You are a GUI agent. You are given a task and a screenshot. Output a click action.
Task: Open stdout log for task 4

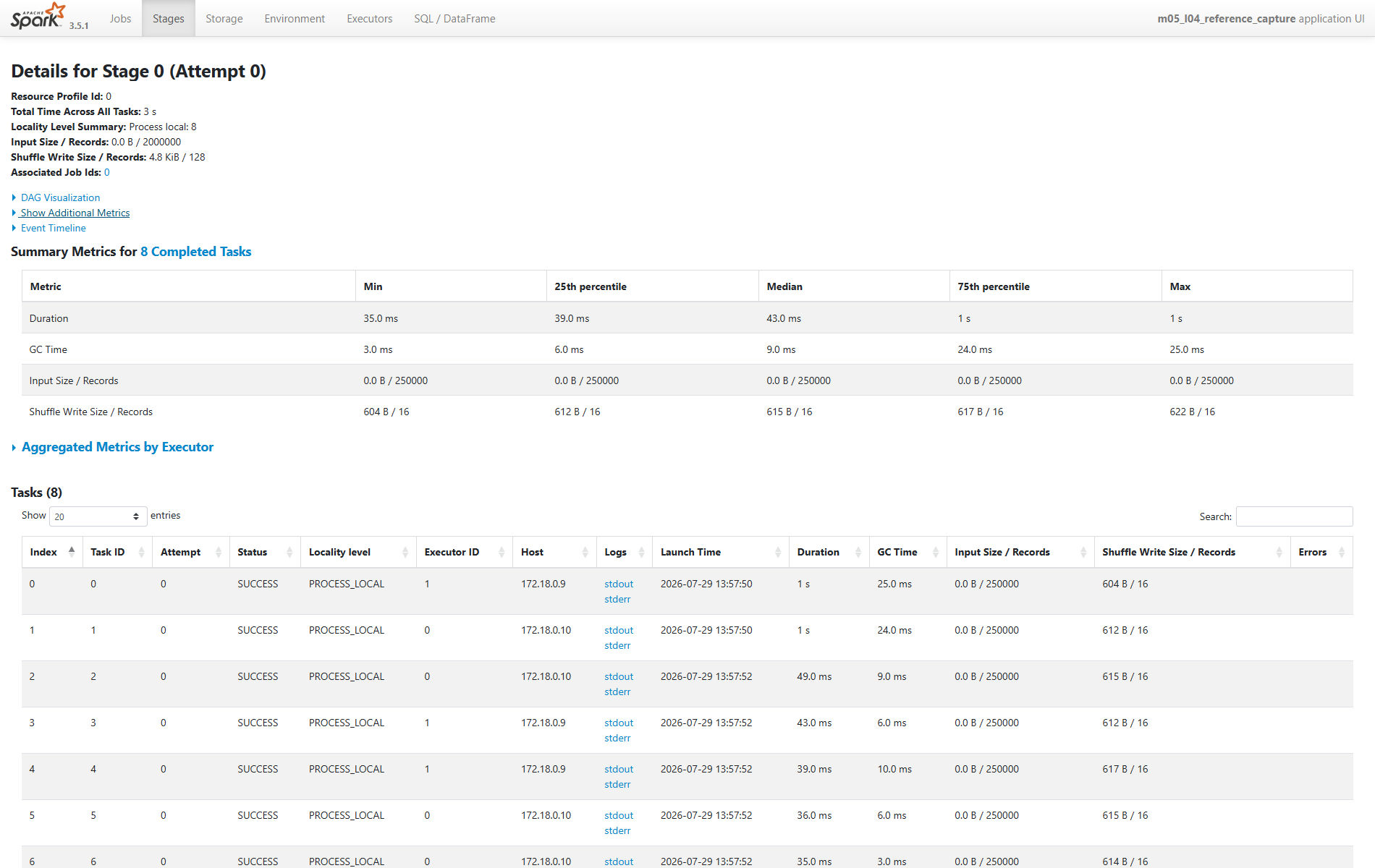(619, 769)
